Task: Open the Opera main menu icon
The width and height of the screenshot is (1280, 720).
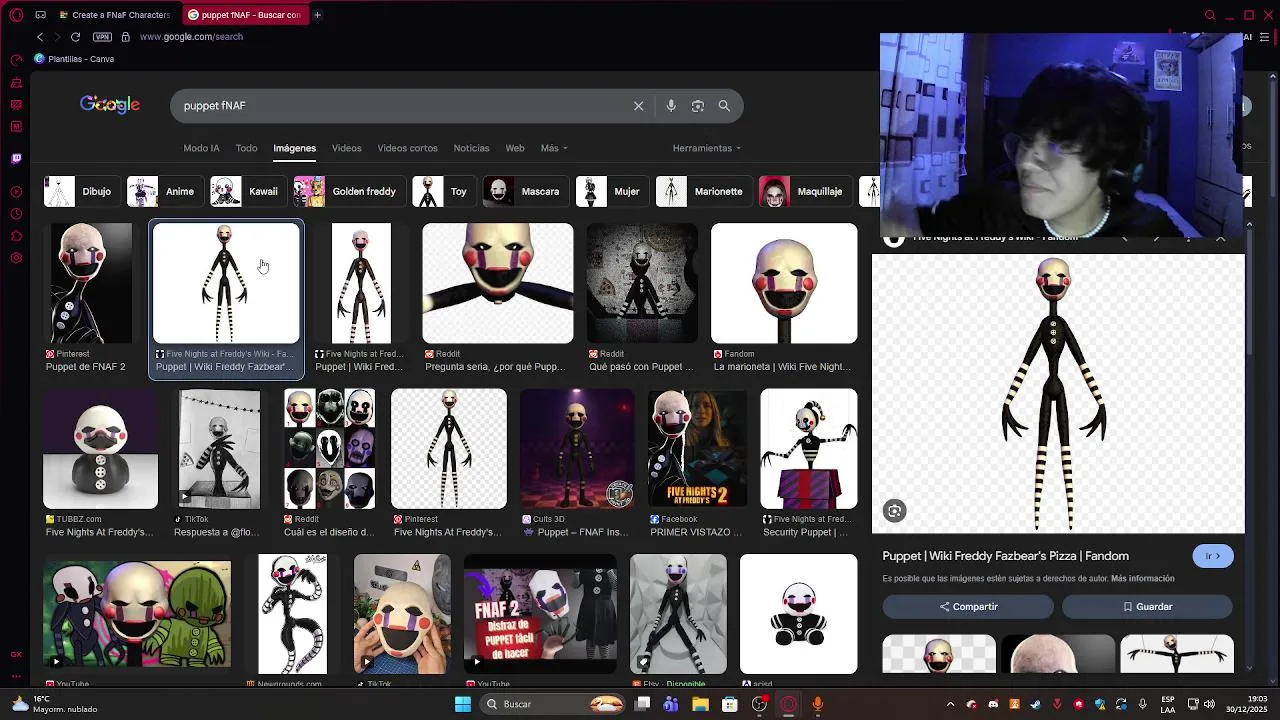Action: click(x=17, y=15)
